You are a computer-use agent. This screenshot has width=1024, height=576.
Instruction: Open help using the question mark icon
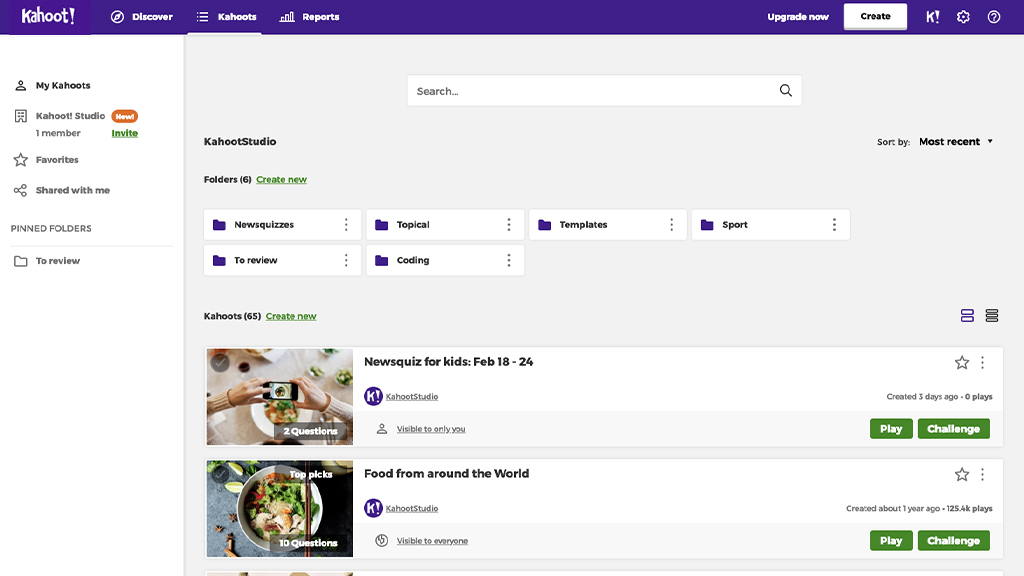click(993, 16)
